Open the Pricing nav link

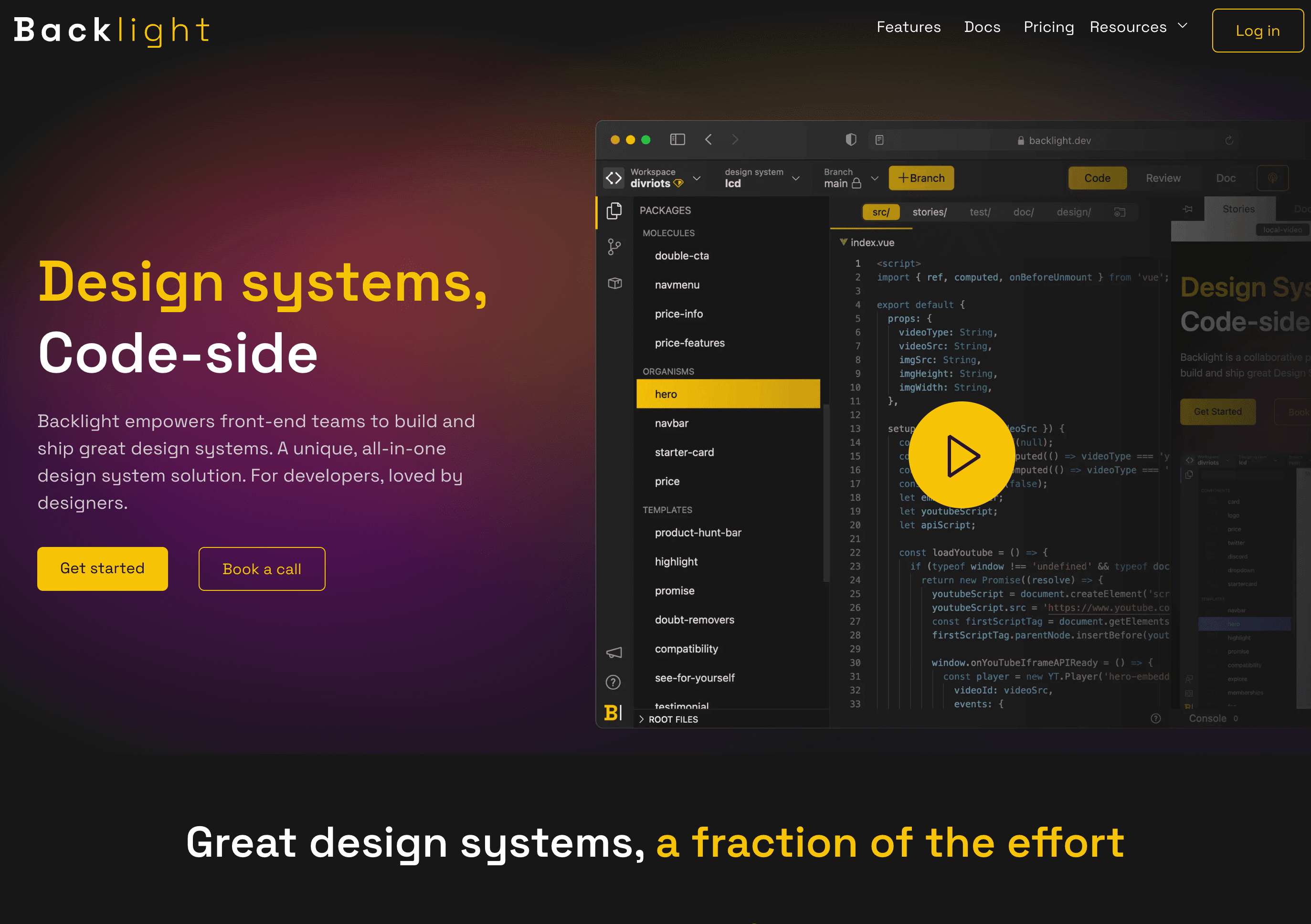point(1049,27)
